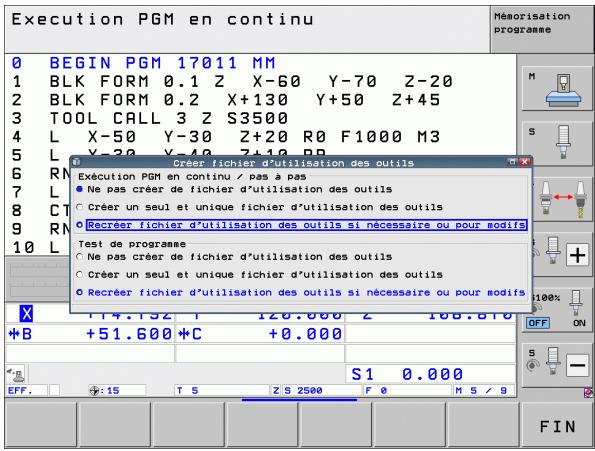
Task: Select 'Créer un seul' under Test de programme
Action: [260, 275]
